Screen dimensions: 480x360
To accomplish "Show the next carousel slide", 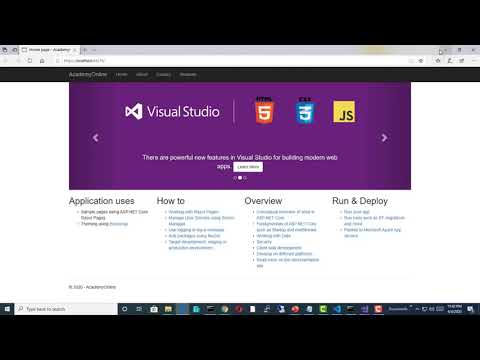I will point(384,137).
